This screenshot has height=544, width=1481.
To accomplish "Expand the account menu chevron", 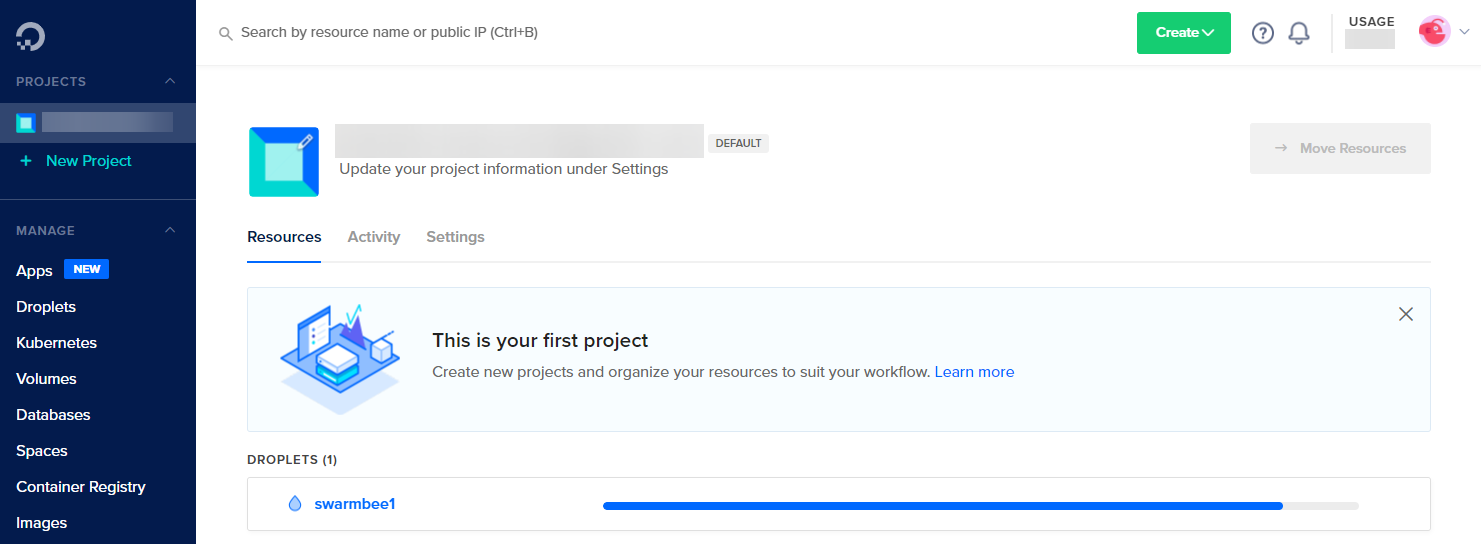I will (1464, 32).
